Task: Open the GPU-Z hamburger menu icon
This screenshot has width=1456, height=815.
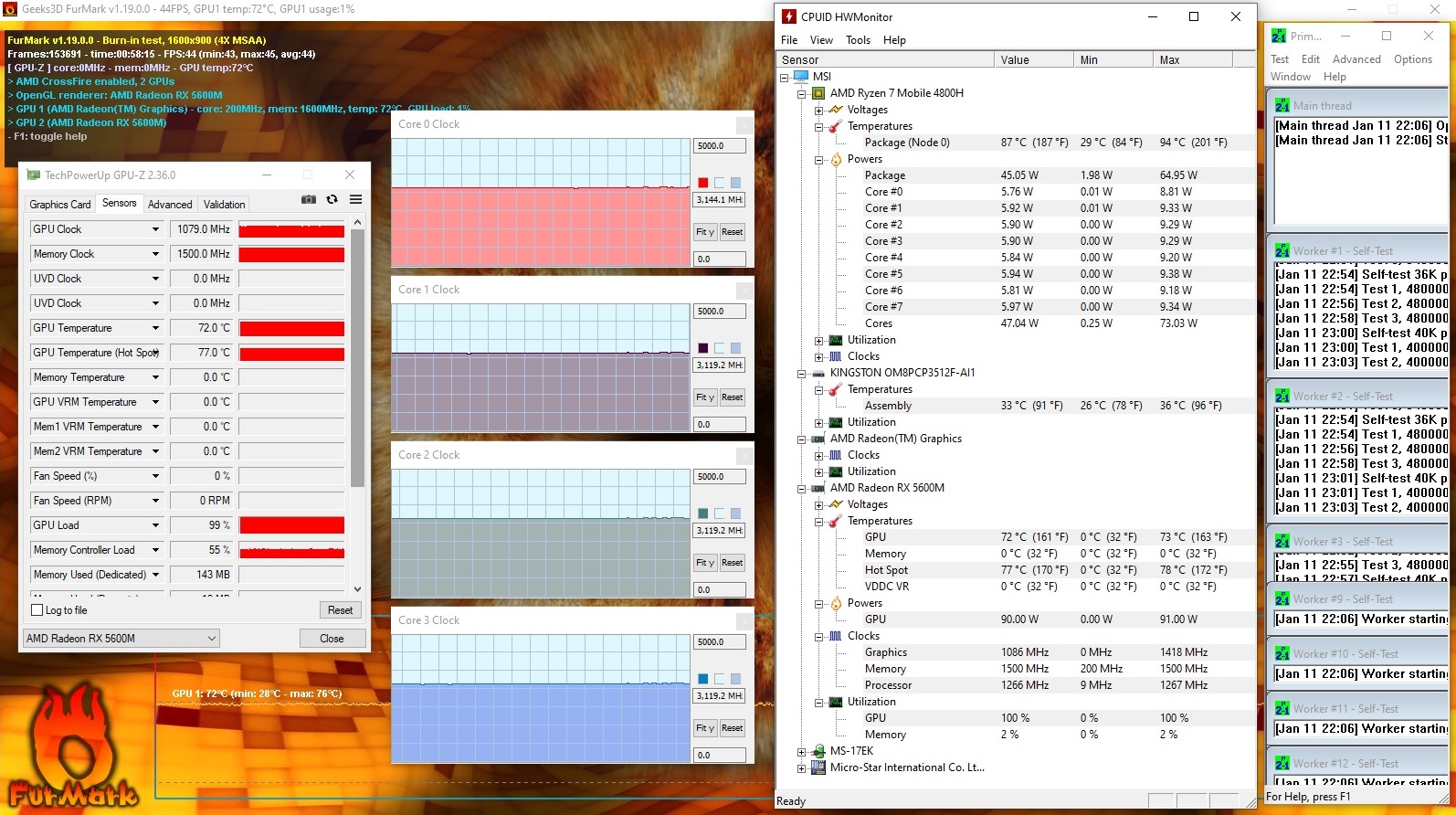Action: pyautogui.click(x=355, y=199)
